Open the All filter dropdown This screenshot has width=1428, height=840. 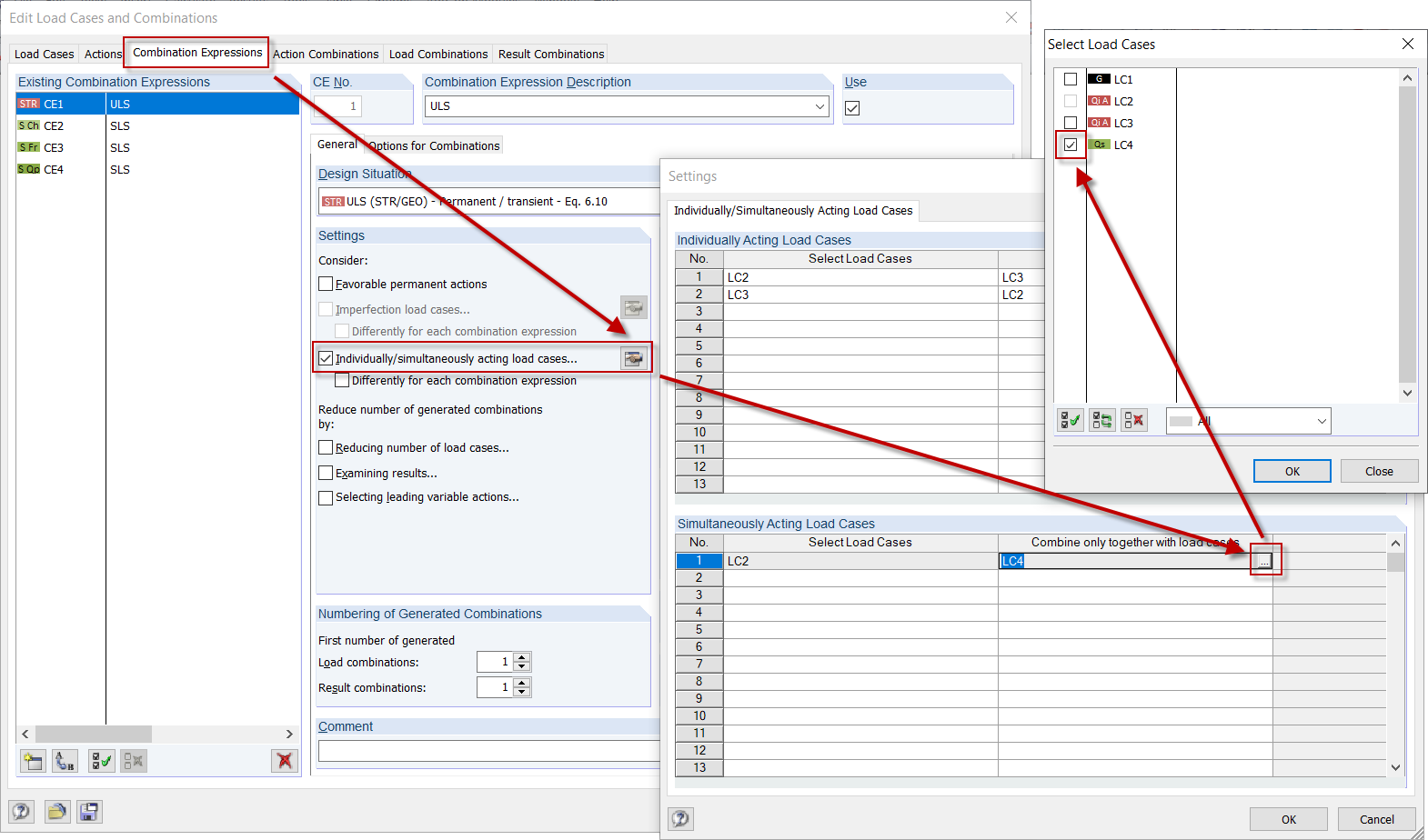point(1322,421)
